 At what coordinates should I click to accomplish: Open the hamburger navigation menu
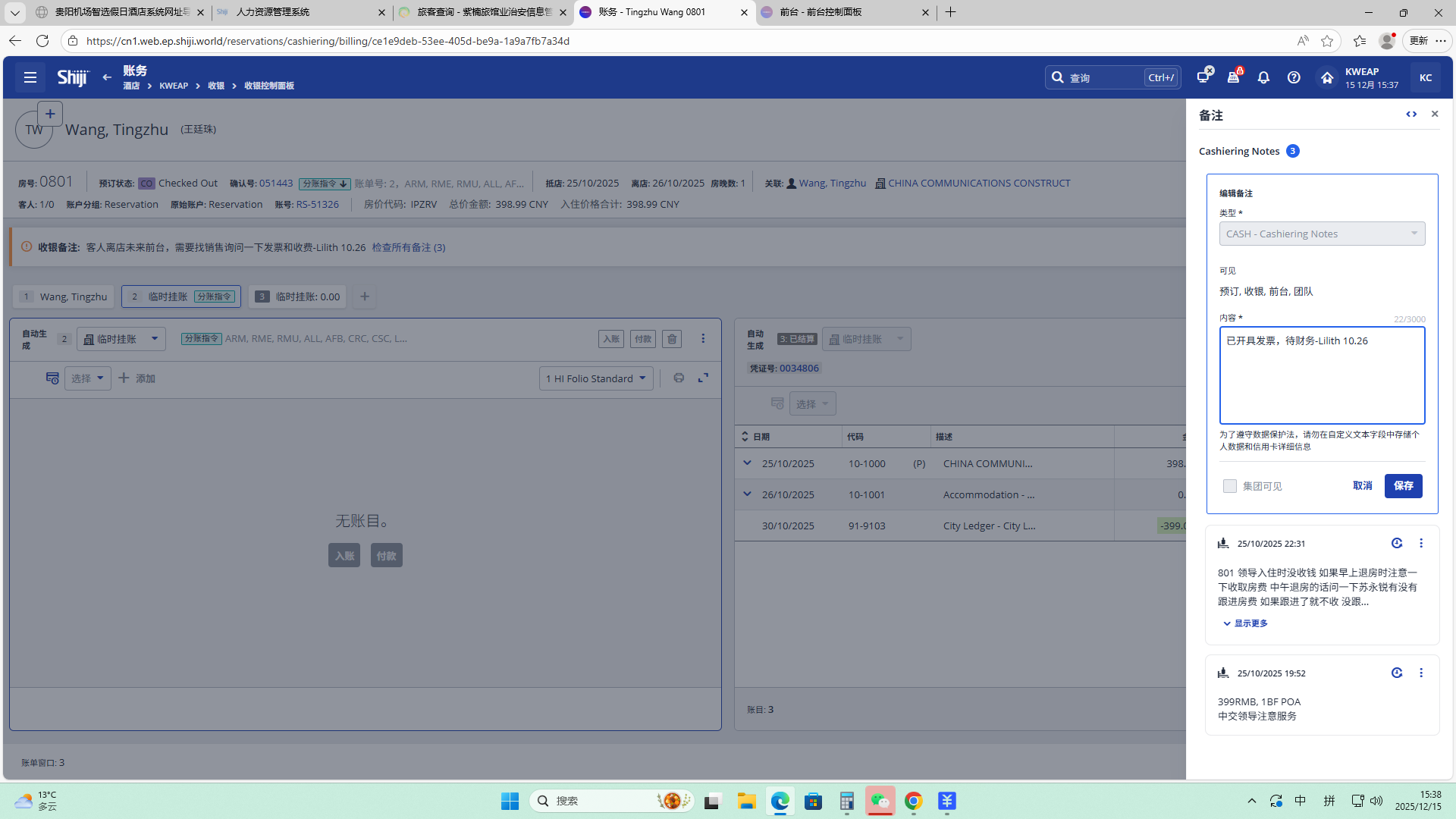(x=30, y=77)
